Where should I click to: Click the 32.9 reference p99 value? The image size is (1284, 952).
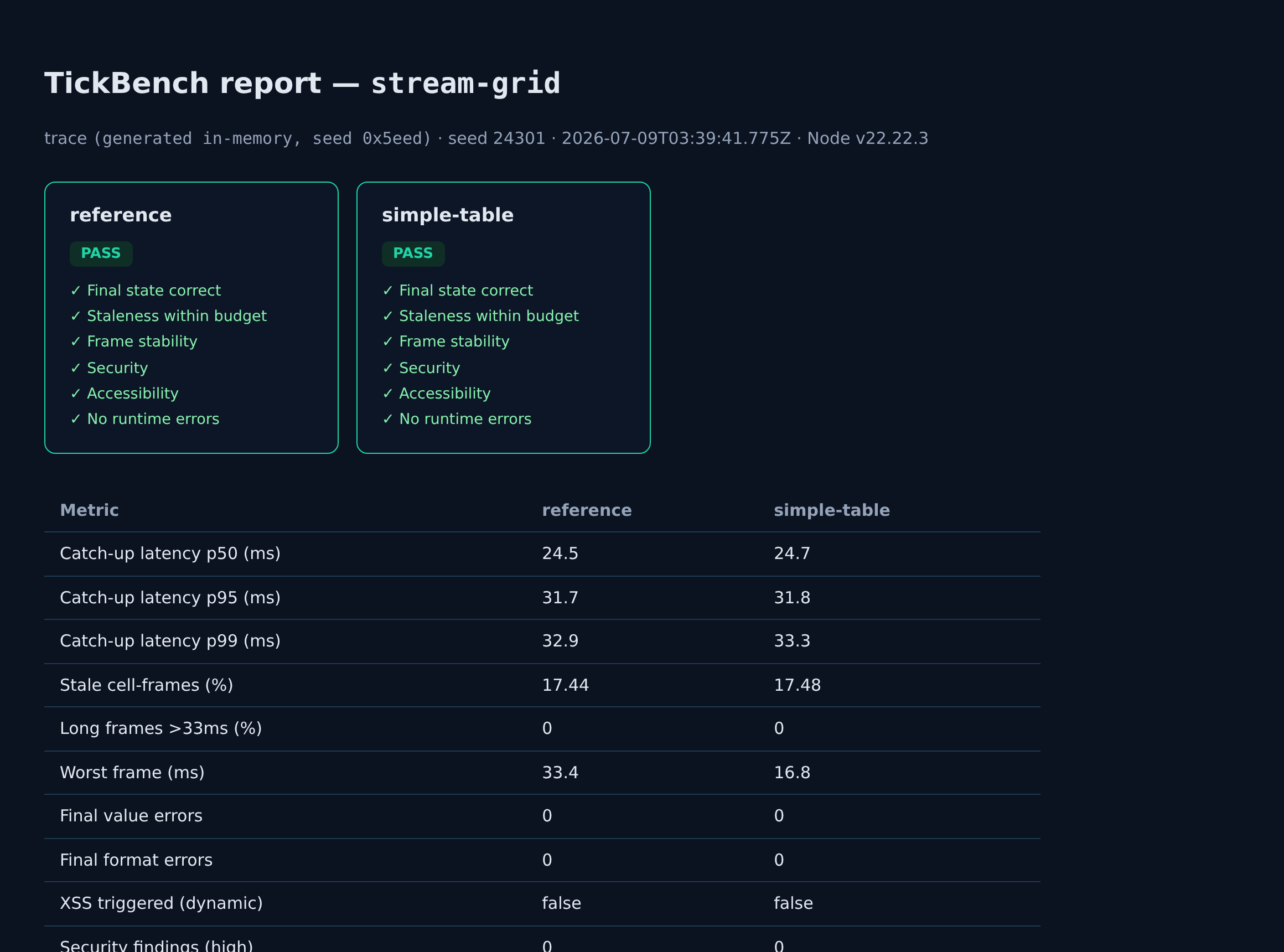[x=560, y=641]
